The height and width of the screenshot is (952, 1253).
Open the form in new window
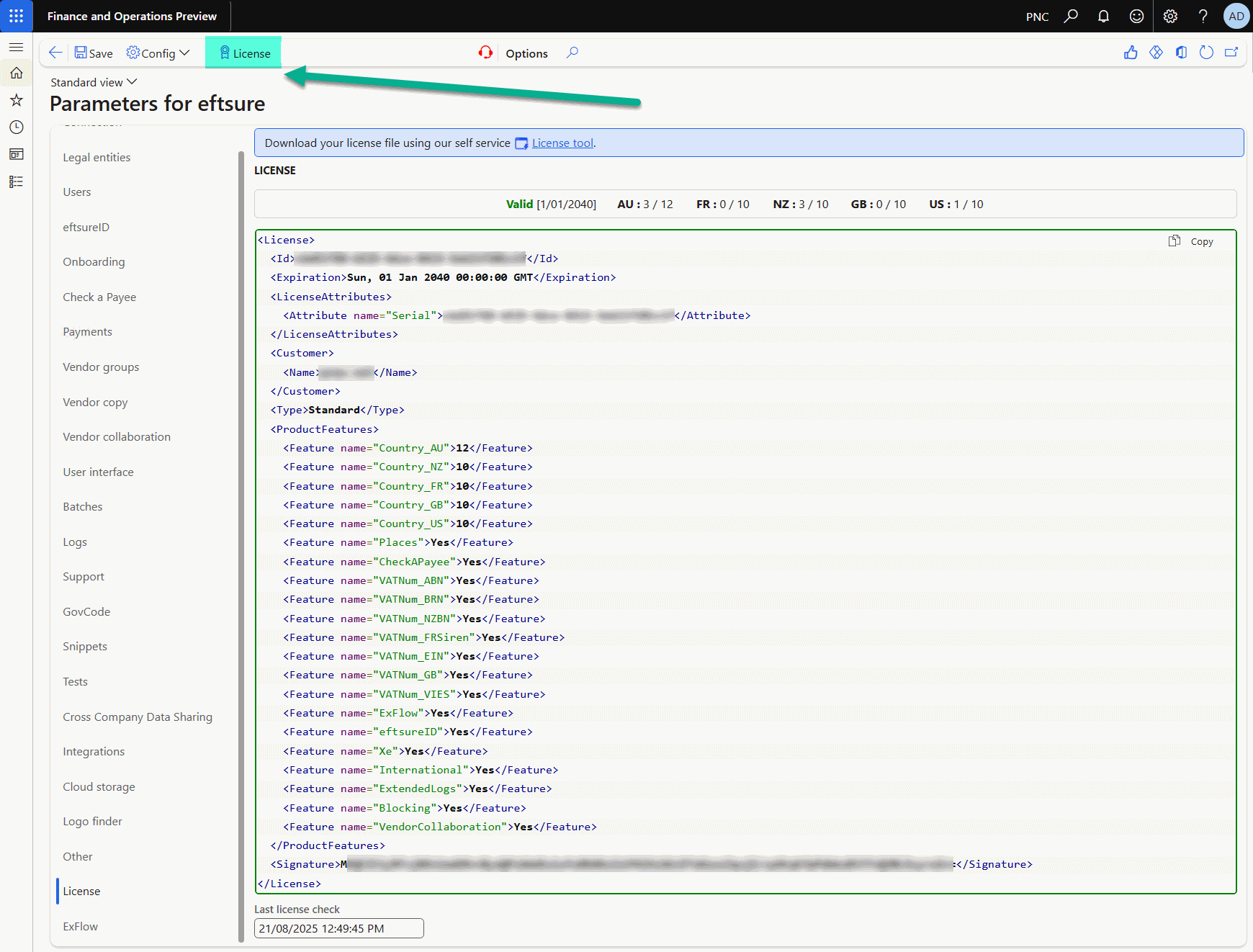[x=1231, y=53]
